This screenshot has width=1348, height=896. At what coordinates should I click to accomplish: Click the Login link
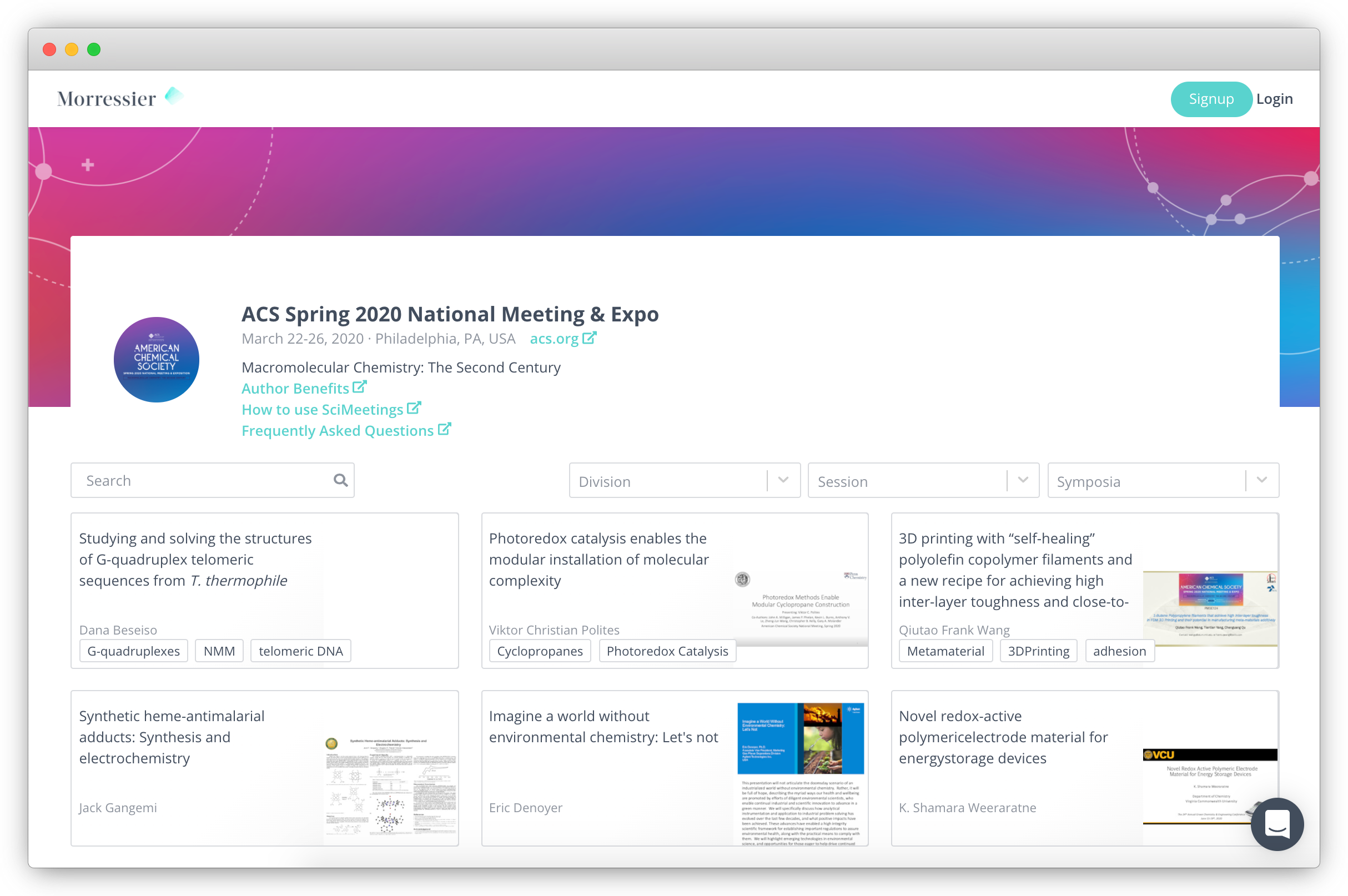[x=1274, y=99]
